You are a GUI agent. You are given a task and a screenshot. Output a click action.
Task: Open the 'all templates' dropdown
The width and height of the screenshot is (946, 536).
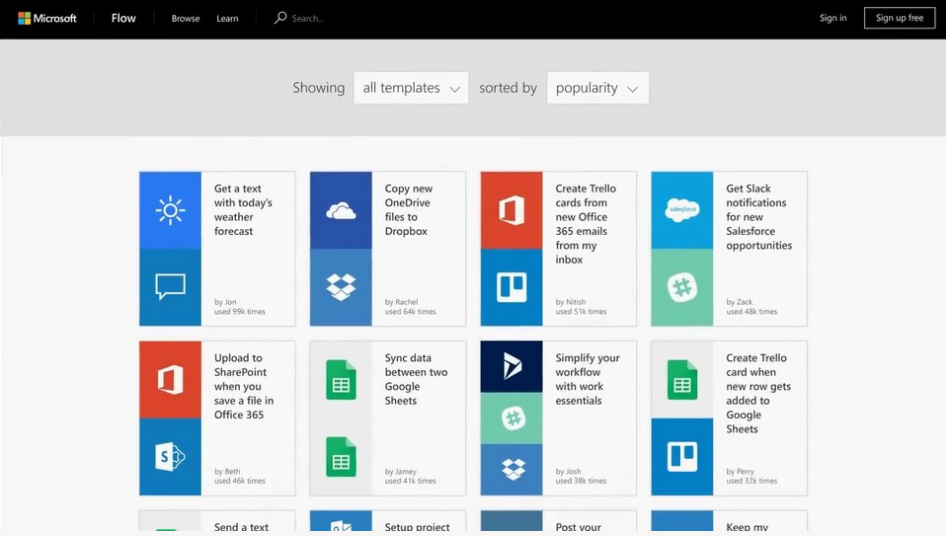coord(411,88)
